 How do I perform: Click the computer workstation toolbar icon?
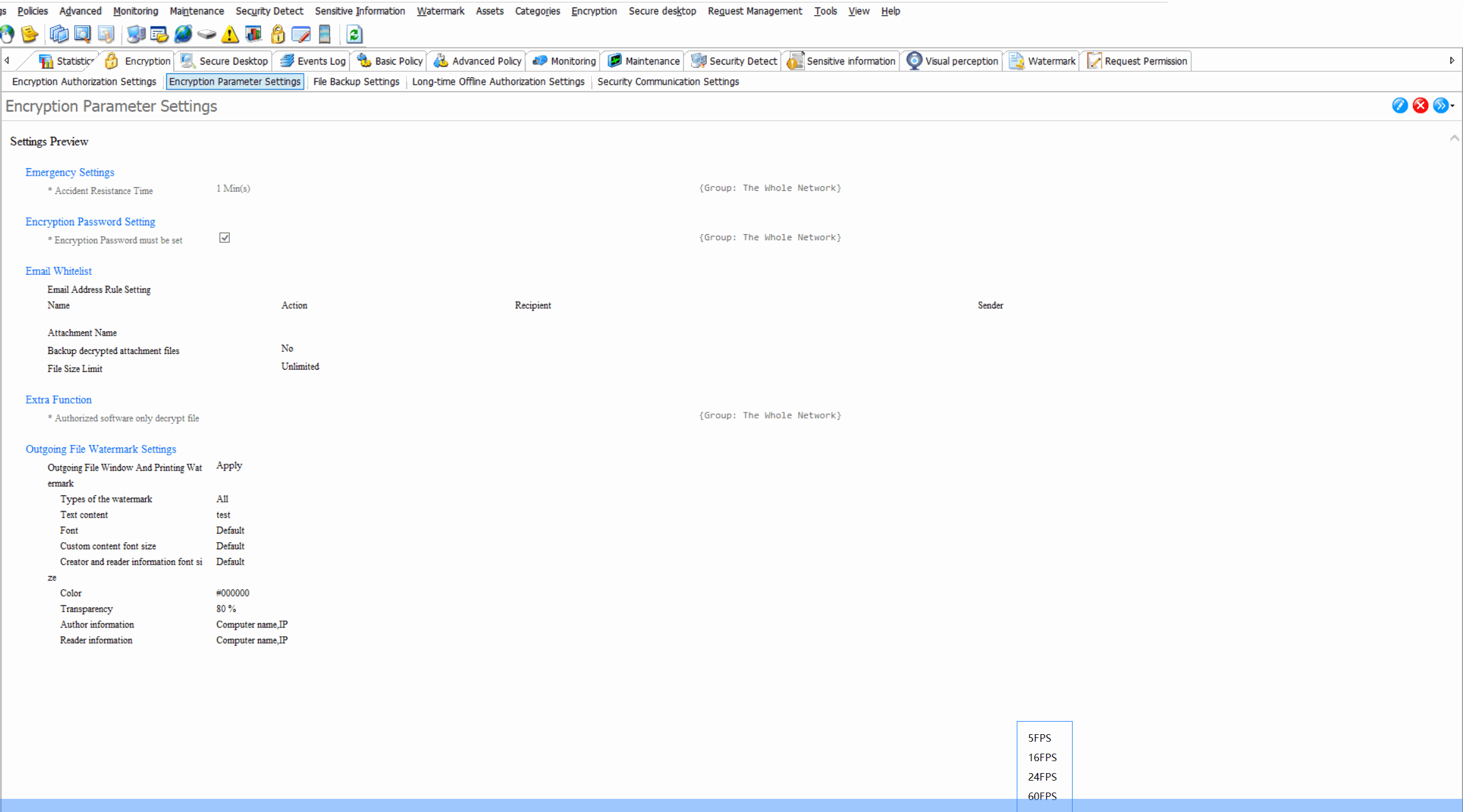(x=136, y=35)
